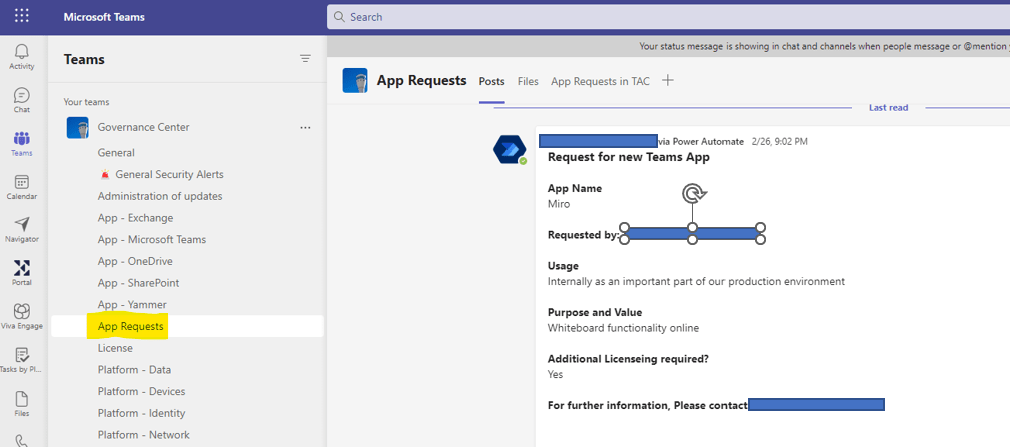This screenshot has height=448, width=1010.
Task: Collapse the Governance Center team
Action: click(x=143, y=128)
